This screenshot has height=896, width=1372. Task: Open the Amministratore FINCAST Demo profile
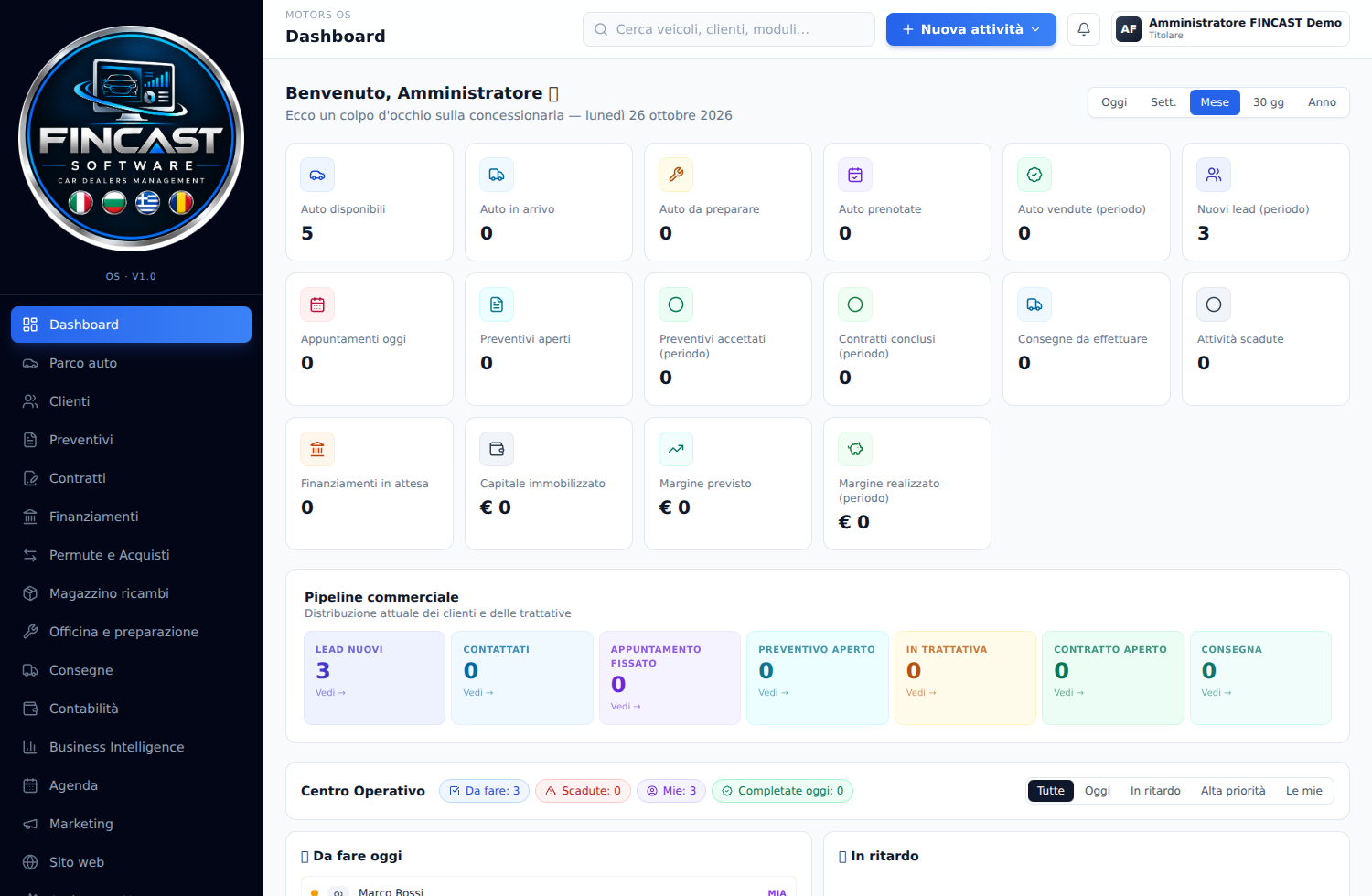click(1230, 29)
